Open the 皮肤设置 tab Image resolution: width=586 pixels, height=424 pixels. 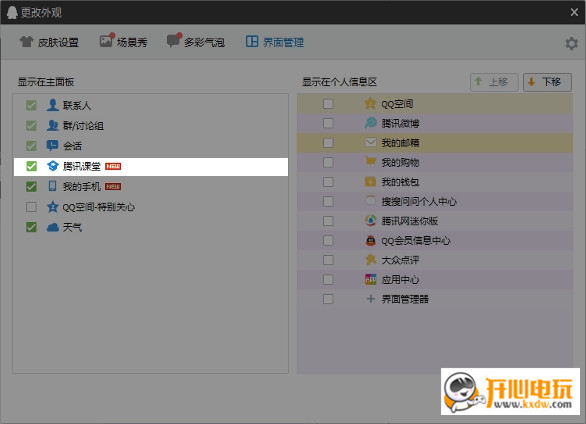point(49,42)
